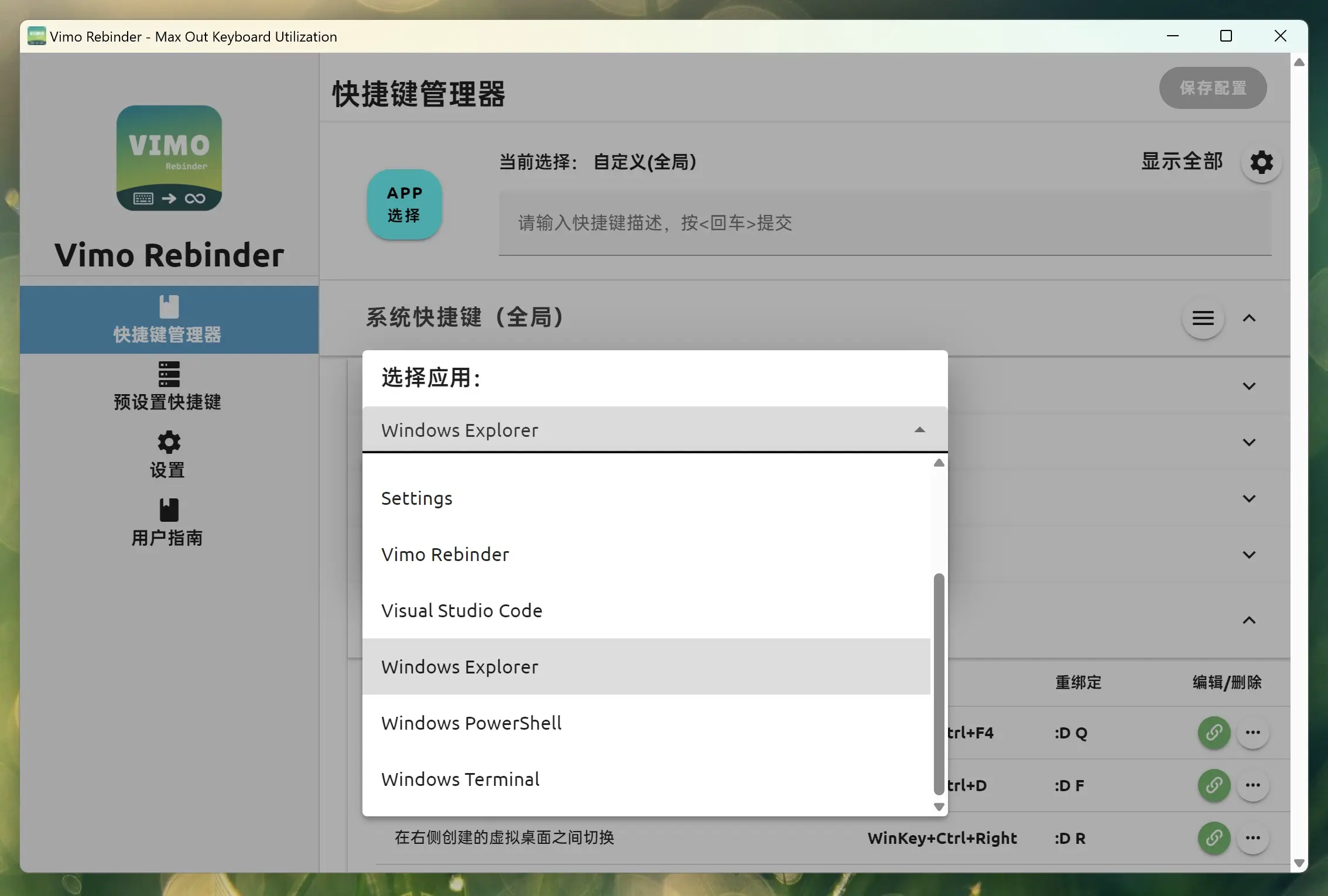Viewport: 1328px width, 896px height.
Task: Open the gear settings icon beside 显示全部
Action: [x=1262, y=162]
